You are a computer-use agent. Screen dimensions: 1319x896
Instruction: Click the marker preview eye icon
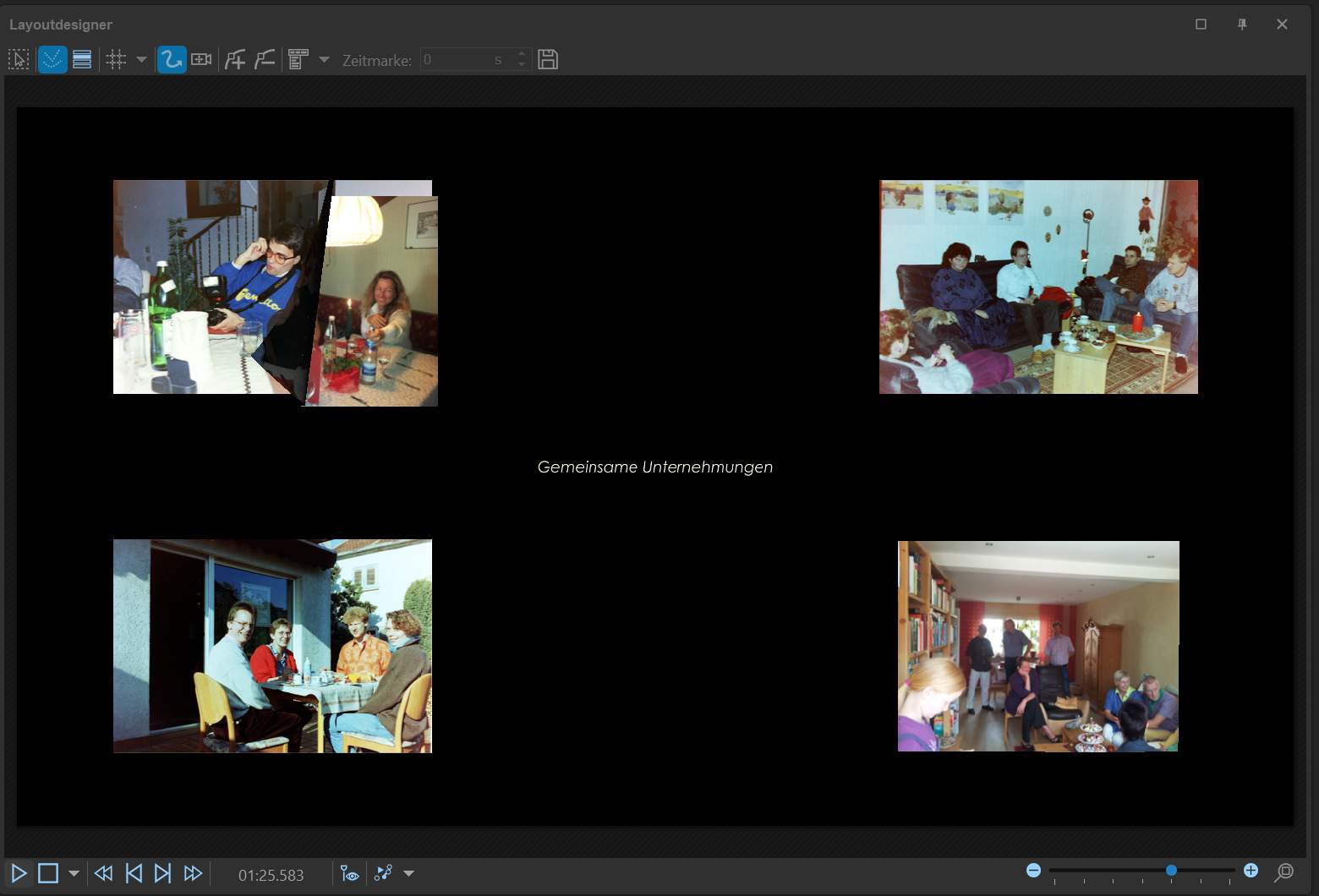tap(349, 873)
